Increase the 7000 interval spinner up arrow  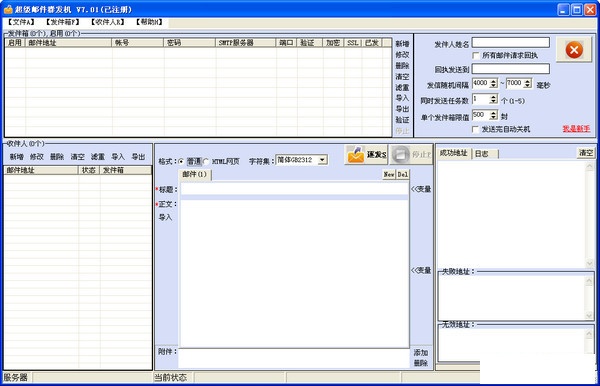(x=527, y=81)
